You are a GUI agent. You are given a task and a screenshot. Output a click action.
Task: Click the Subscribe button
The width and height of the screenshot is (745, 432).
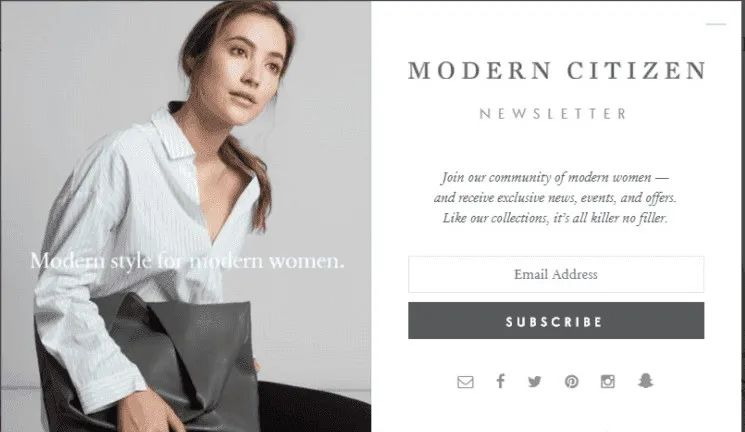coord(556,321)
